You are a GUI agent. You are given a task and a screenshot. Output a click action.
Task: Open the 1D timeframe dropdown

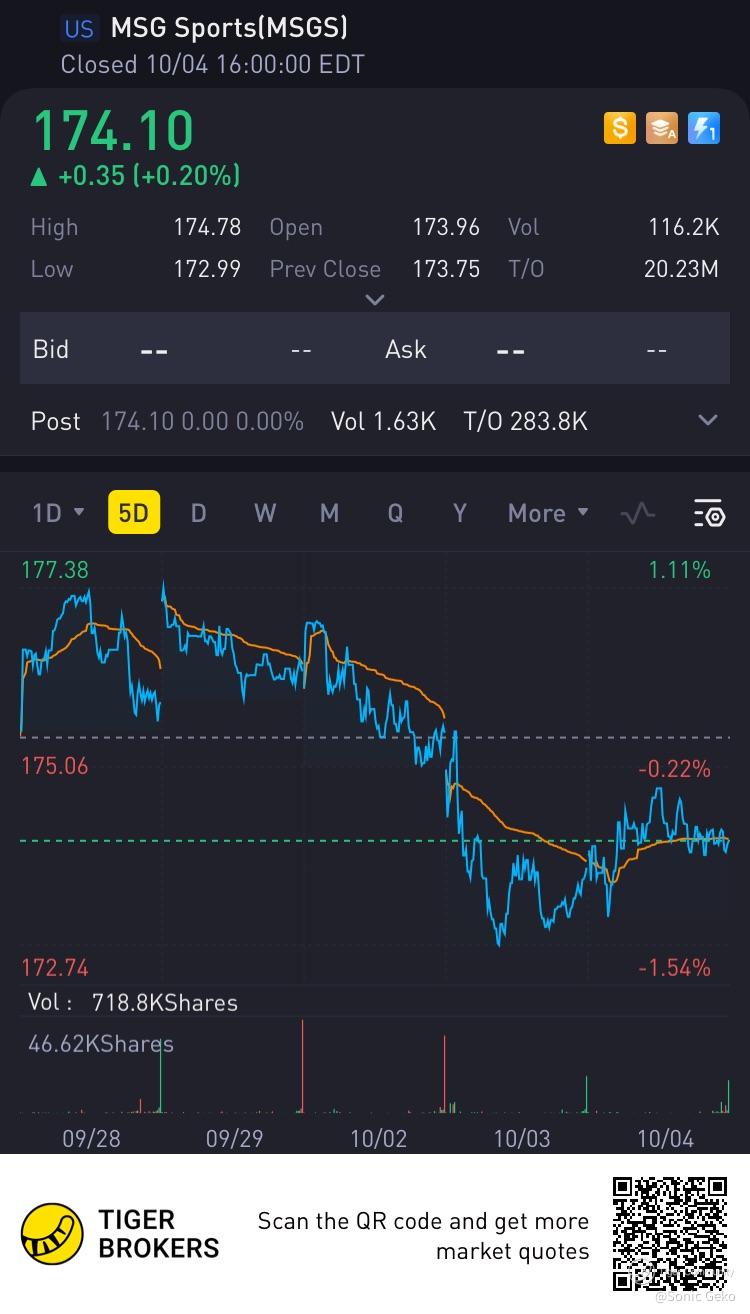[x=58, y=514]
